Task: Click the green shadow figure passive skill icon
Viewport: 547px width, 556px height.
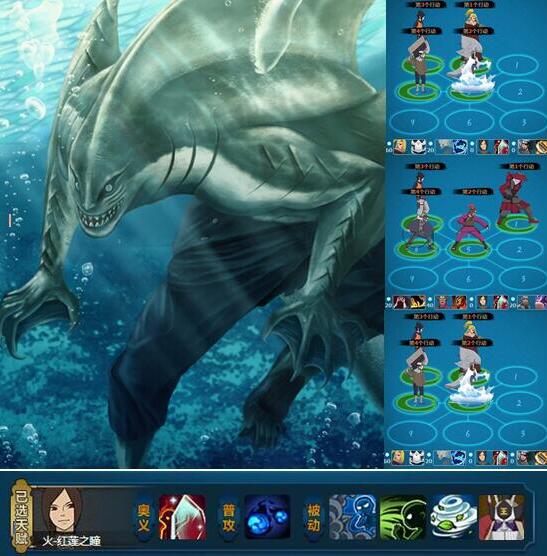Action: coord(402,517)
